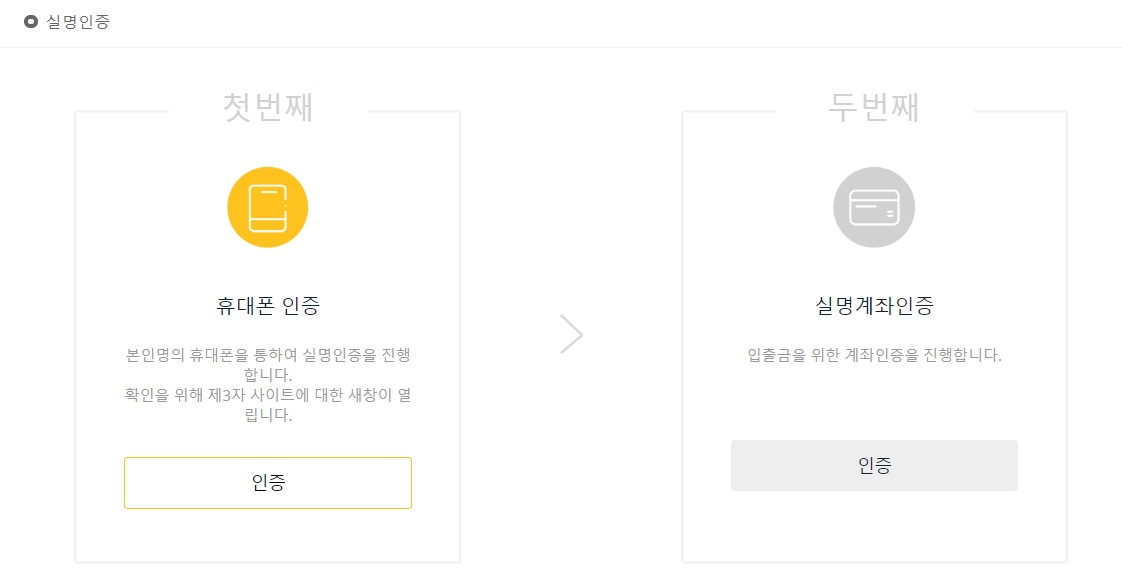This screenshot has width=1122, height=580.
Task: Click the gap between 입출금 text and gray button
Action: tap(874, 402)
